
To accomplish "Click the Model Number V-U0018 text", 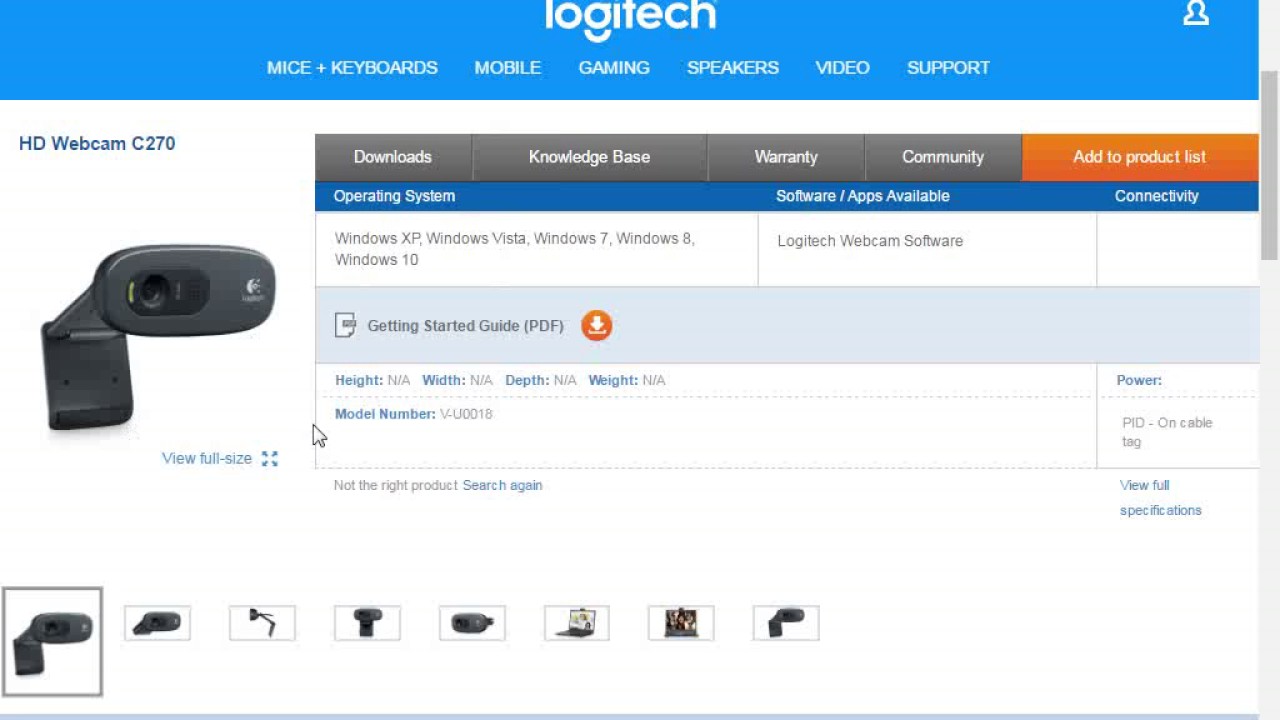I will (414, 414).
